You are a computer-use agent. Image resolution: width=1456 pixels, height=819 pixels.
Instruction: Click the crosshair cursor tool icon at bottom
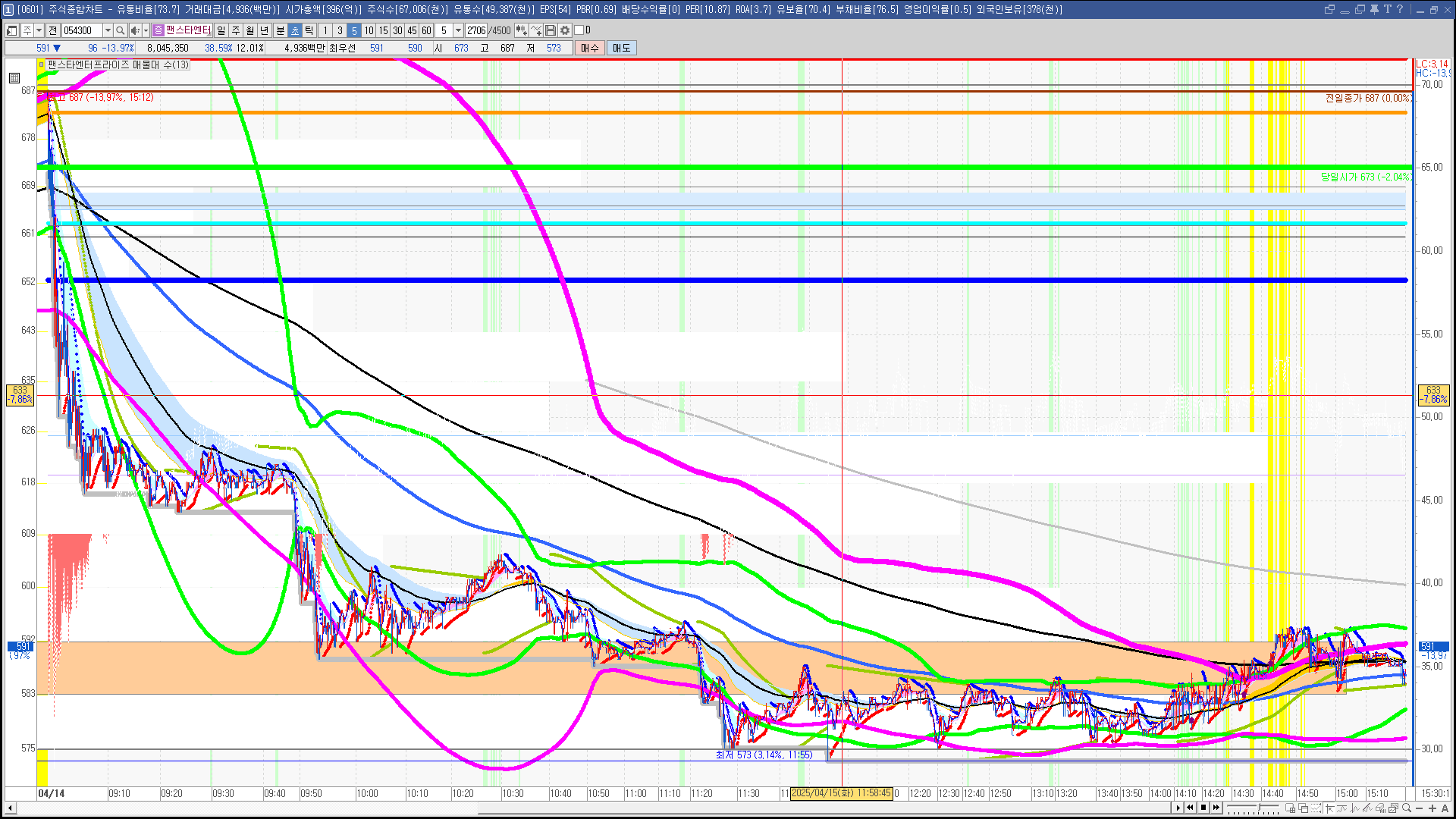[1329, 808]
